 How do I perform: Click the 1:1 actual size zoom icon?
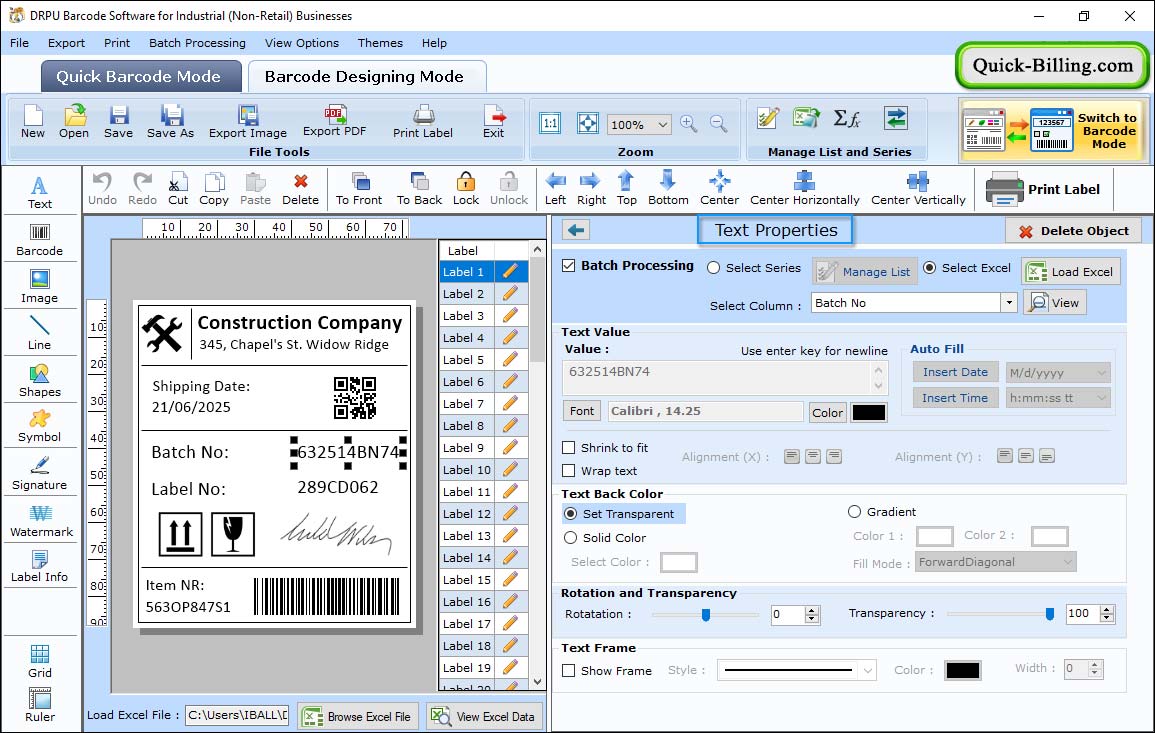coord(550,123)
